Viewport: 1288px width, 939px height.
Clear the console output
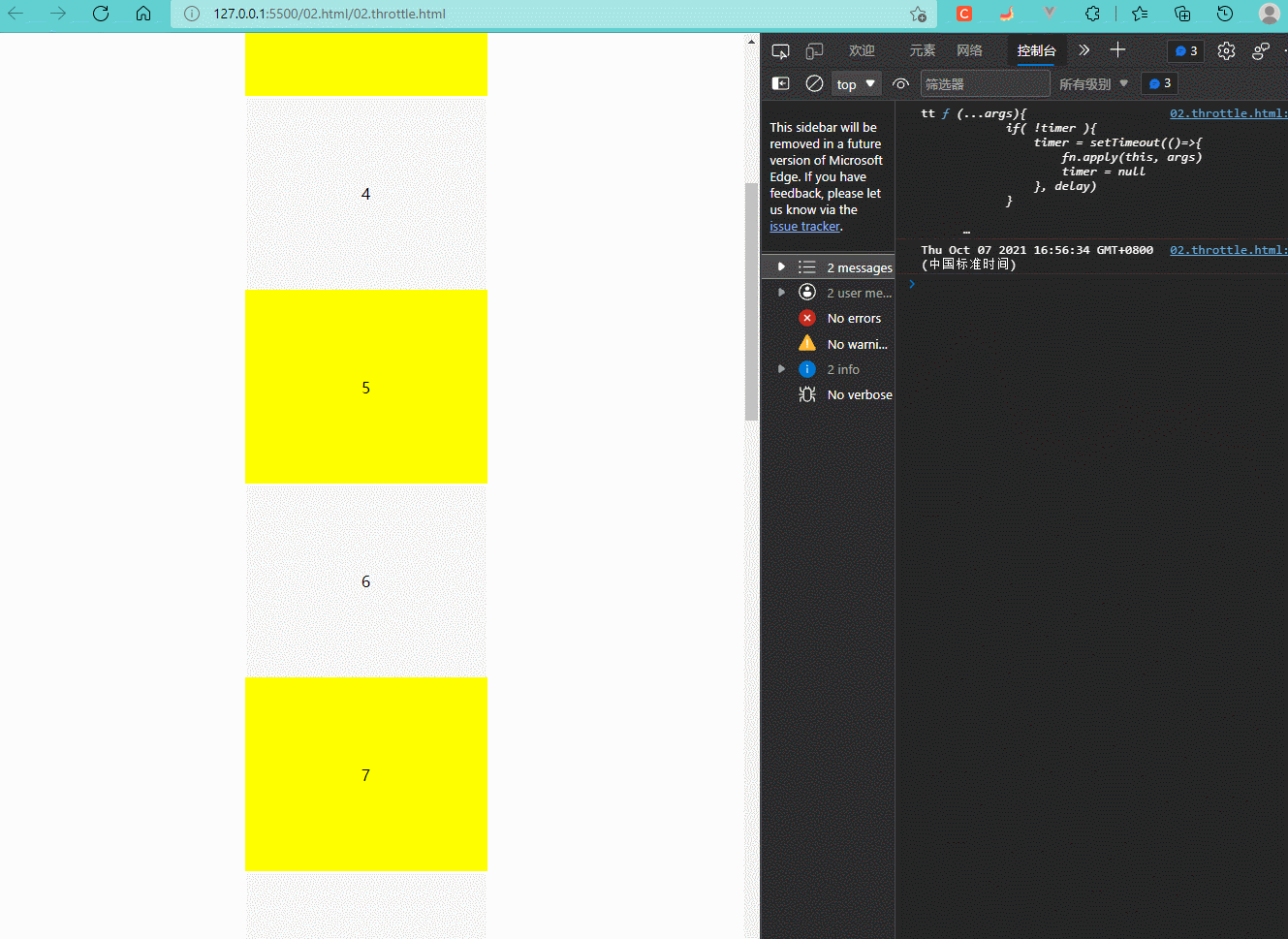pyautogui.click(x=815, y=84)
